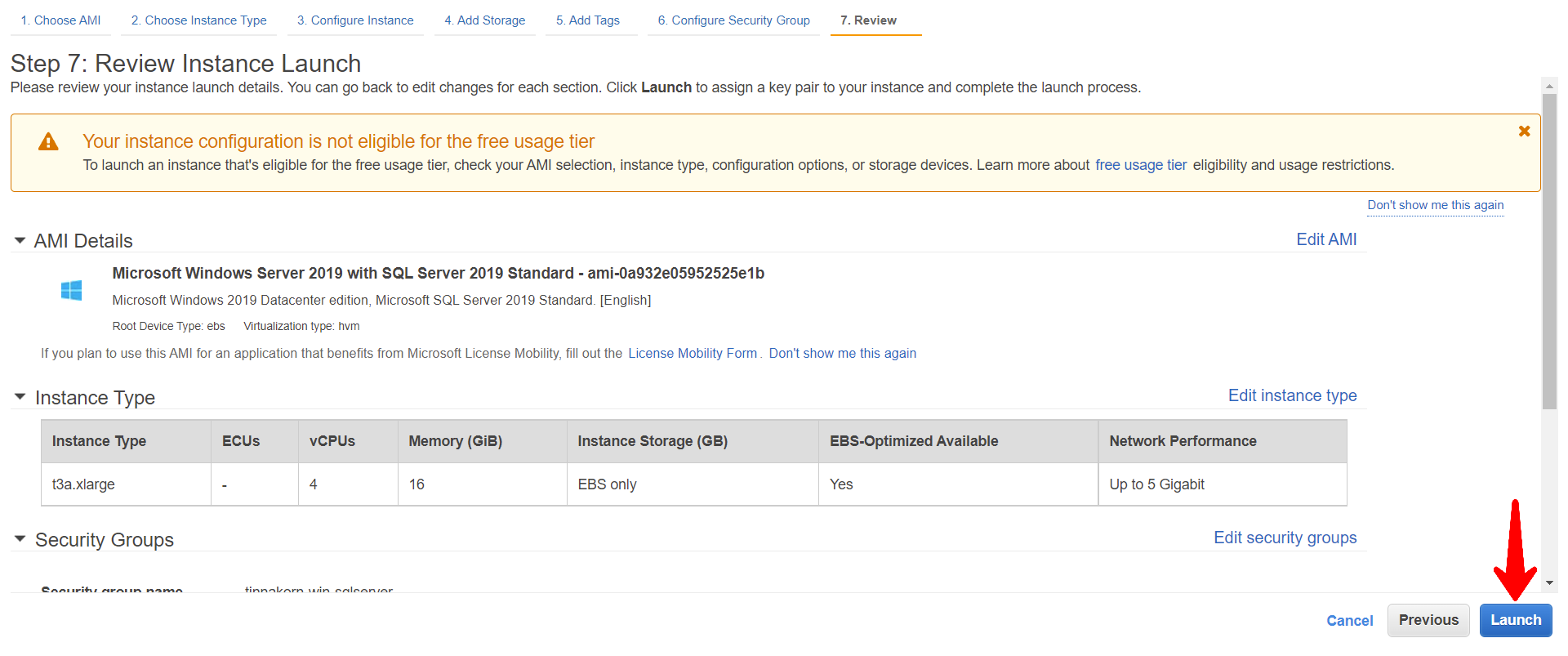
Task: Open the License Mobility Form link
Action: coord(693,354)
